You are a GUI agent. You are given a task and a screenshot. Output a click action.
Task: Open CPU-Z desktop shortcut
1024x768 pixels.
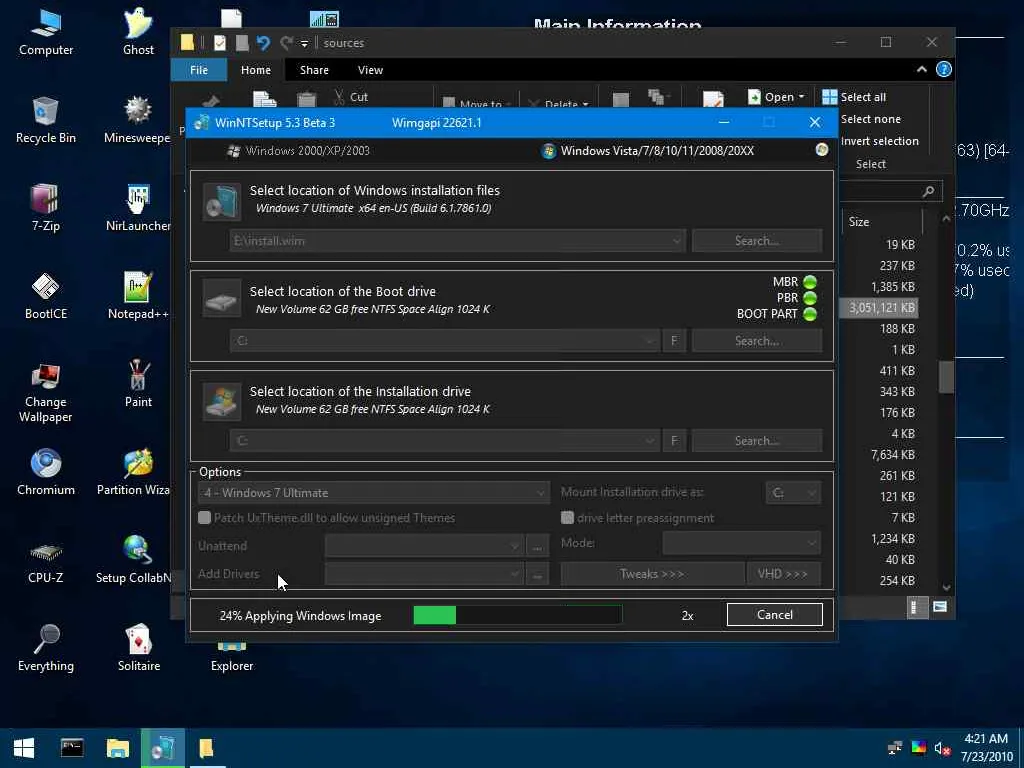pyautogui.click(x=46, y=560)
